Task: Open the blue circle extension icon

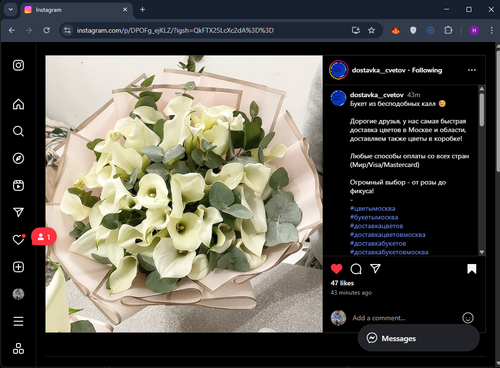Action: click(x=431, y=30)
